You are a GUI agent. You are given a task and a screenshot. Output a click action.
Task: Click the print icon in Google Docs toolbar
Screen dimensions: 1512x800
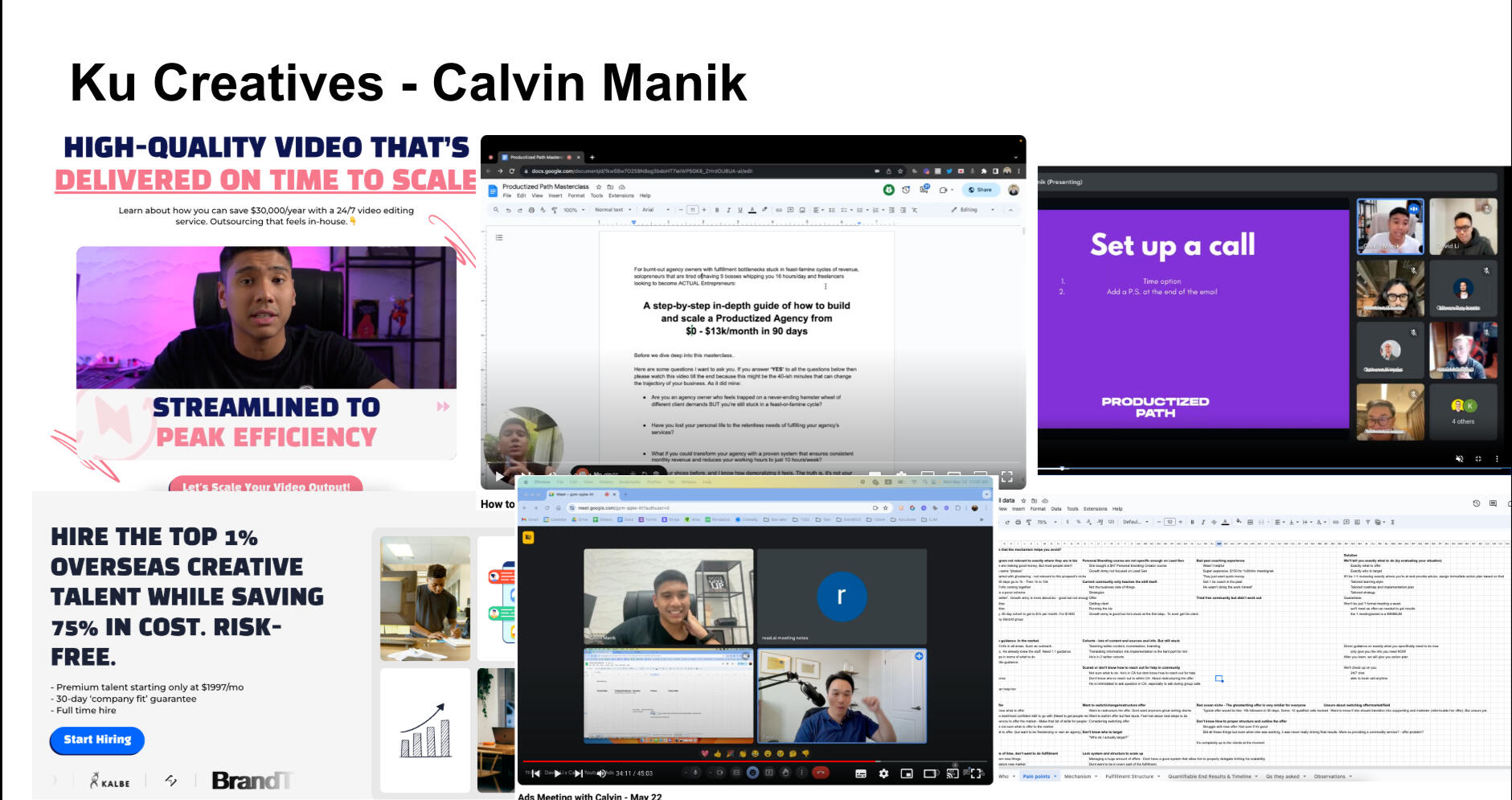click(x=531, y=210)
